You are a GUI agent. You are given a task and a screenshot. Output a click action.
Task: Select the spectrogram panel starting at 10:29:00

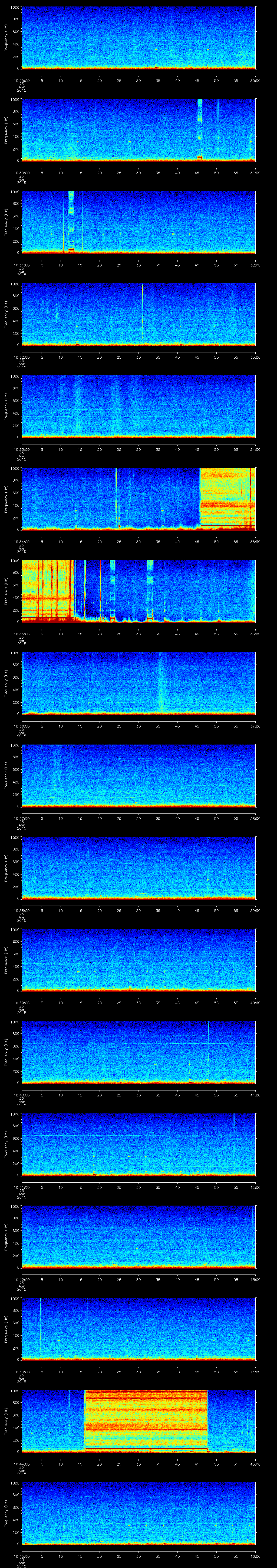coord(139,38)
